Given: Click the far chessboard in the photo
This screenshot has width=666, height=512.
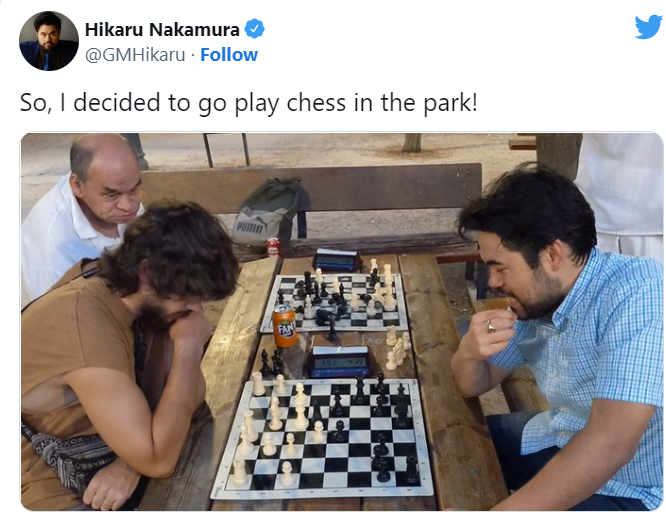Looking at the screenshot, I should (x=334, y=302).
